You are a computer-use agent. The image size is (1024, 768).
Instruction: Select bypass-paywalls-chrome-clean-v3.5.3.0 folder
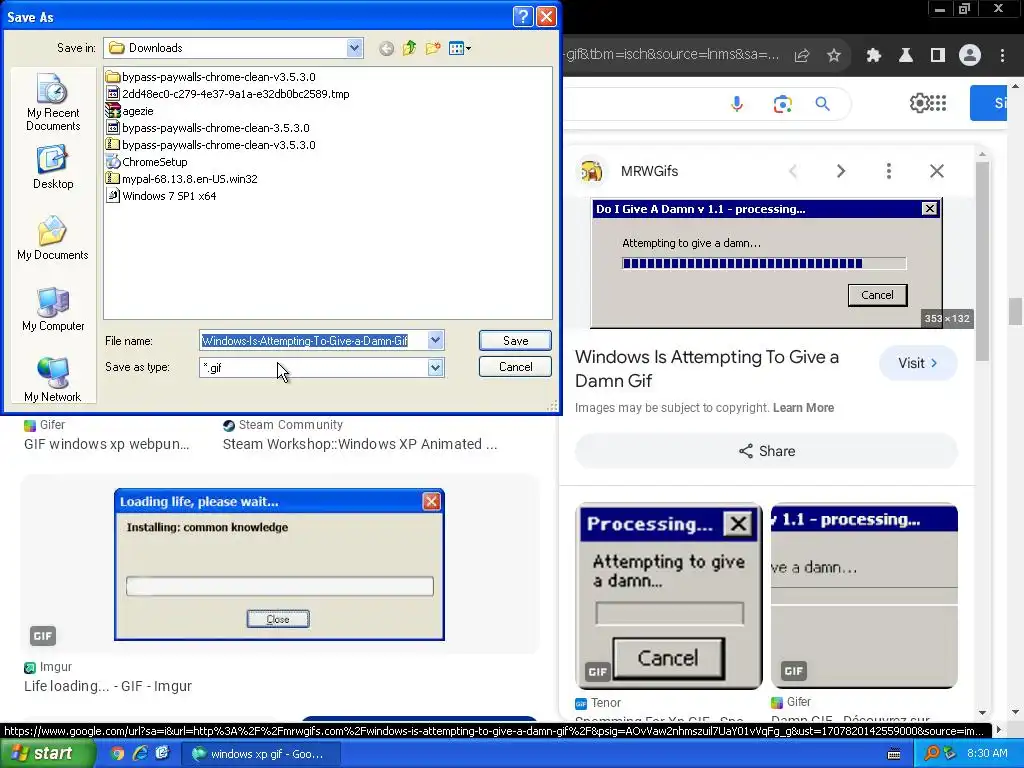(211, 77)
